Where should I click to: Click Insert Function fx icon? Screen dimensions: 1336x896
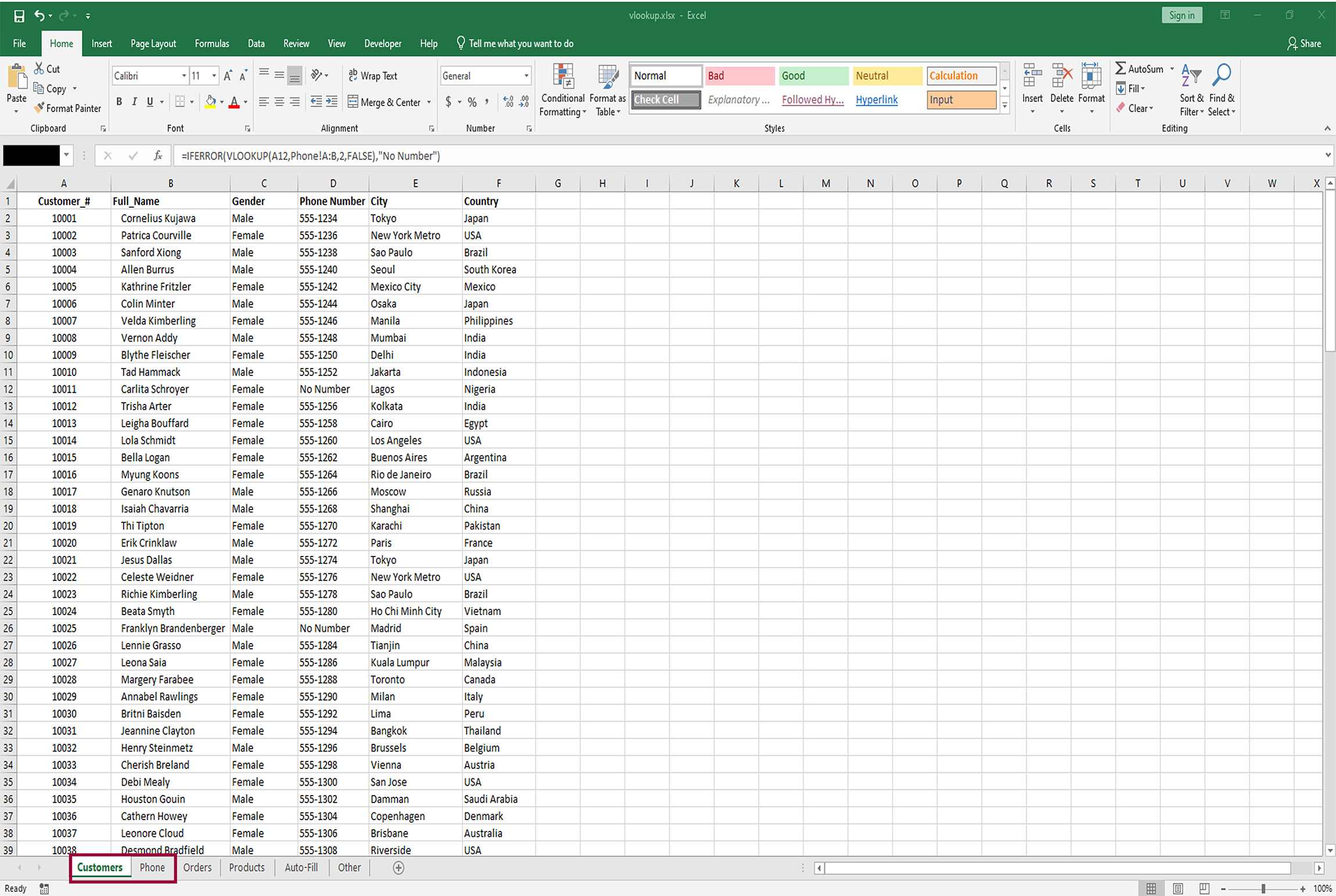pyautogui.click(x=157, y=156)
